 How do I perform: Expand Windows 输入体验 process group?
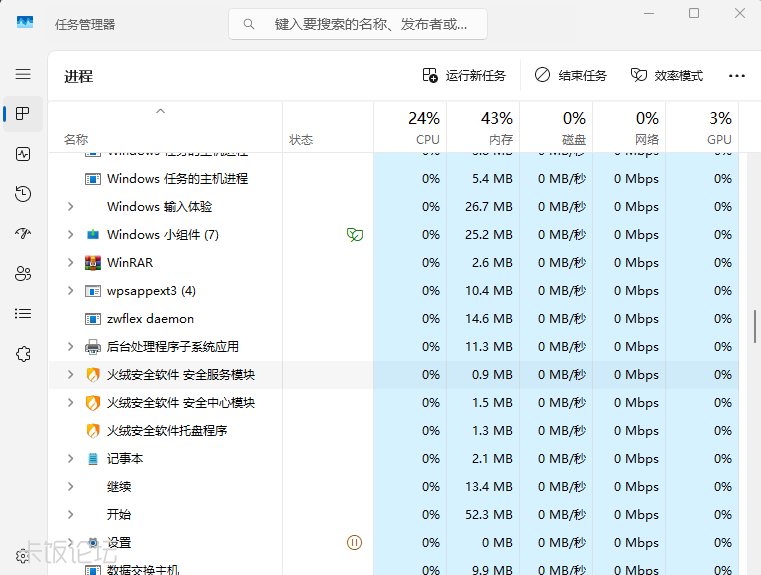[70, 207]
